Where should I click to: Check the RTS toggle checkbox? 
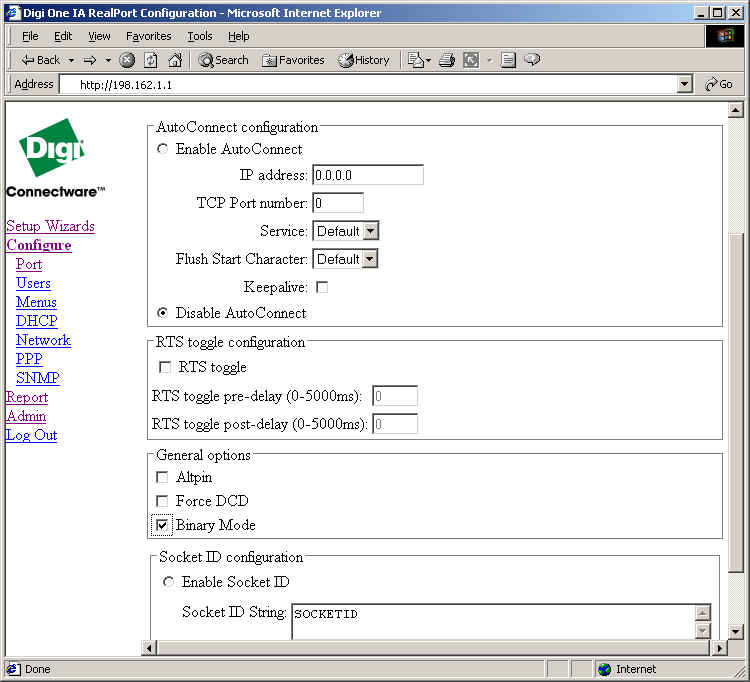(x=165, y=368)
